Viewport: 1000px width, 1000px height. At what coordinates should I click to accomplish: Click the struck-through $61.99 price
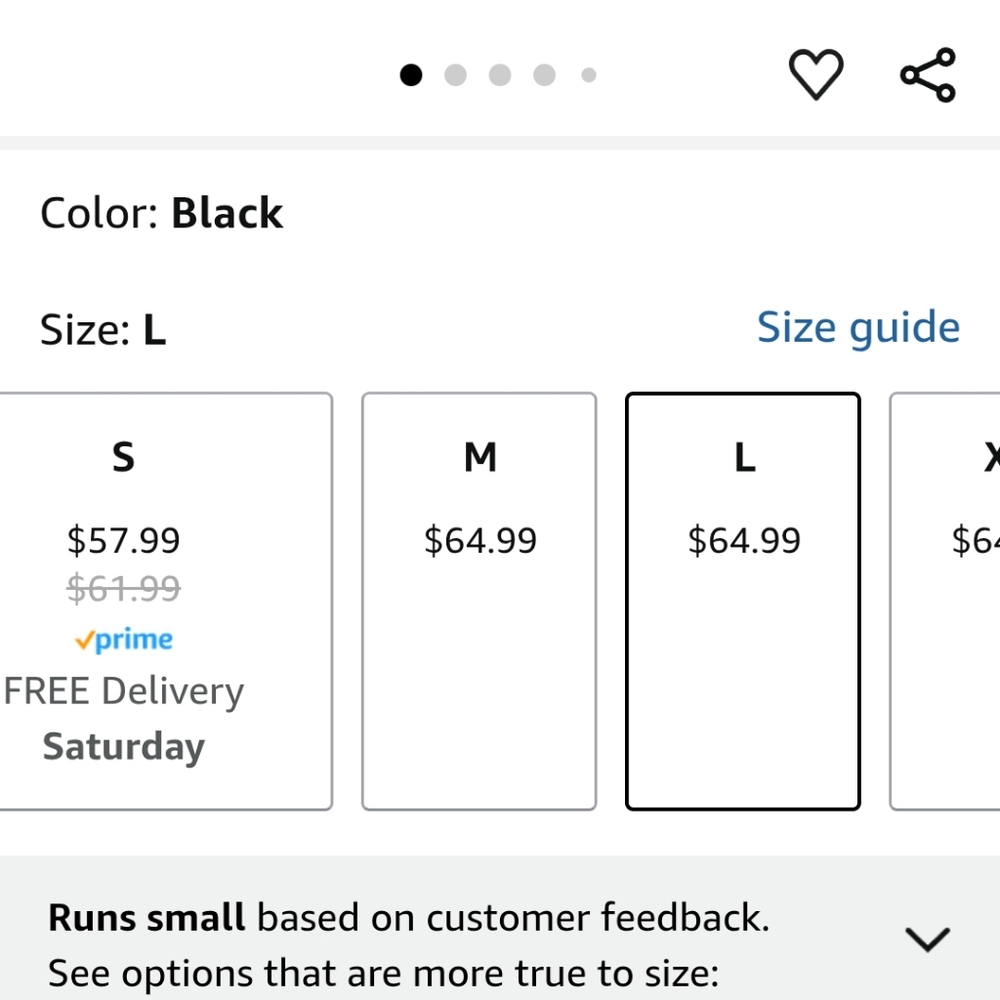(123, 588)
